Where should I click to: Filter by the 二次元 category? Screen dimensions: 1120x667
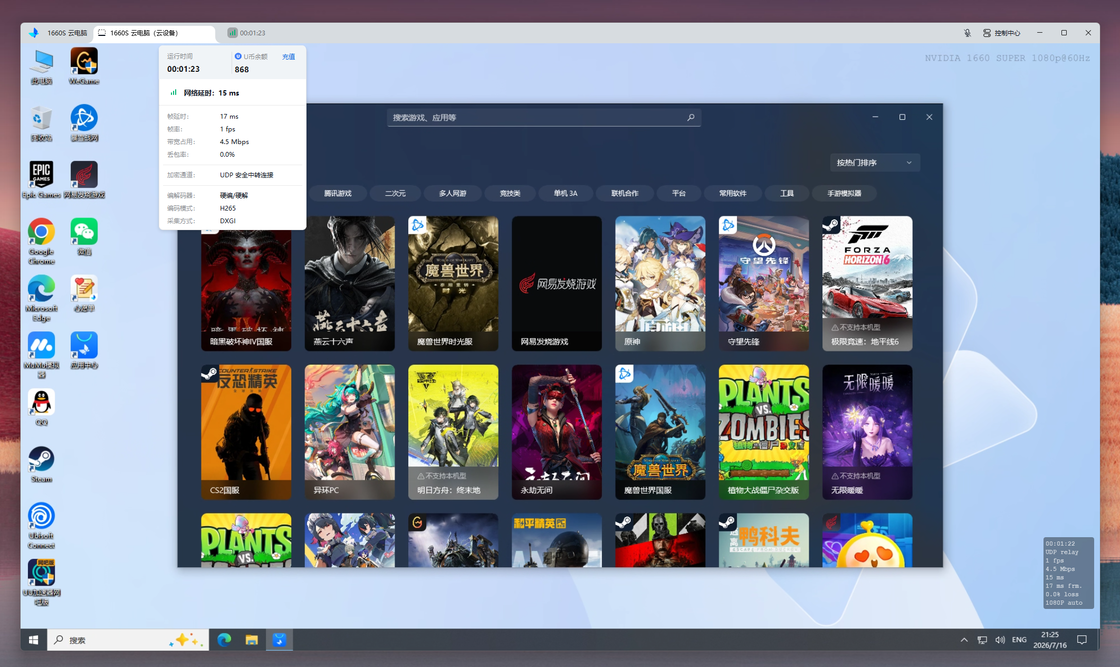click(x=395, y=194)
